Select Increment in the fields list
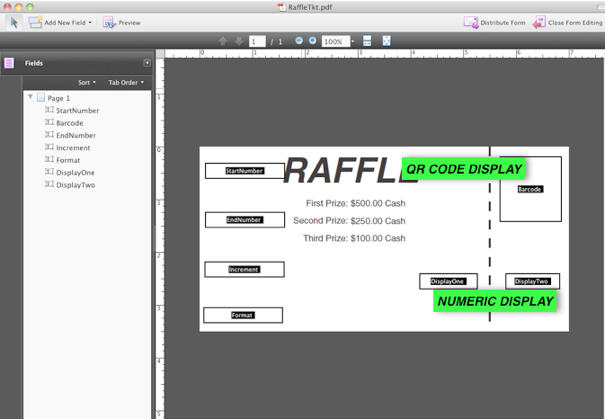Screen dimensions: 605x419 (68, 147)
